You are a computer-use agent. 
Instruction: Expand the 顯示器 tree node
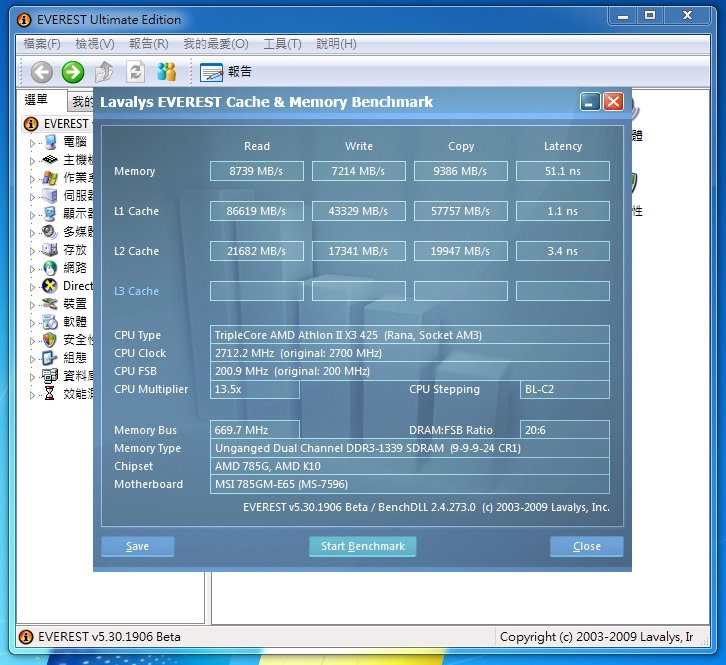coord(32,215)
